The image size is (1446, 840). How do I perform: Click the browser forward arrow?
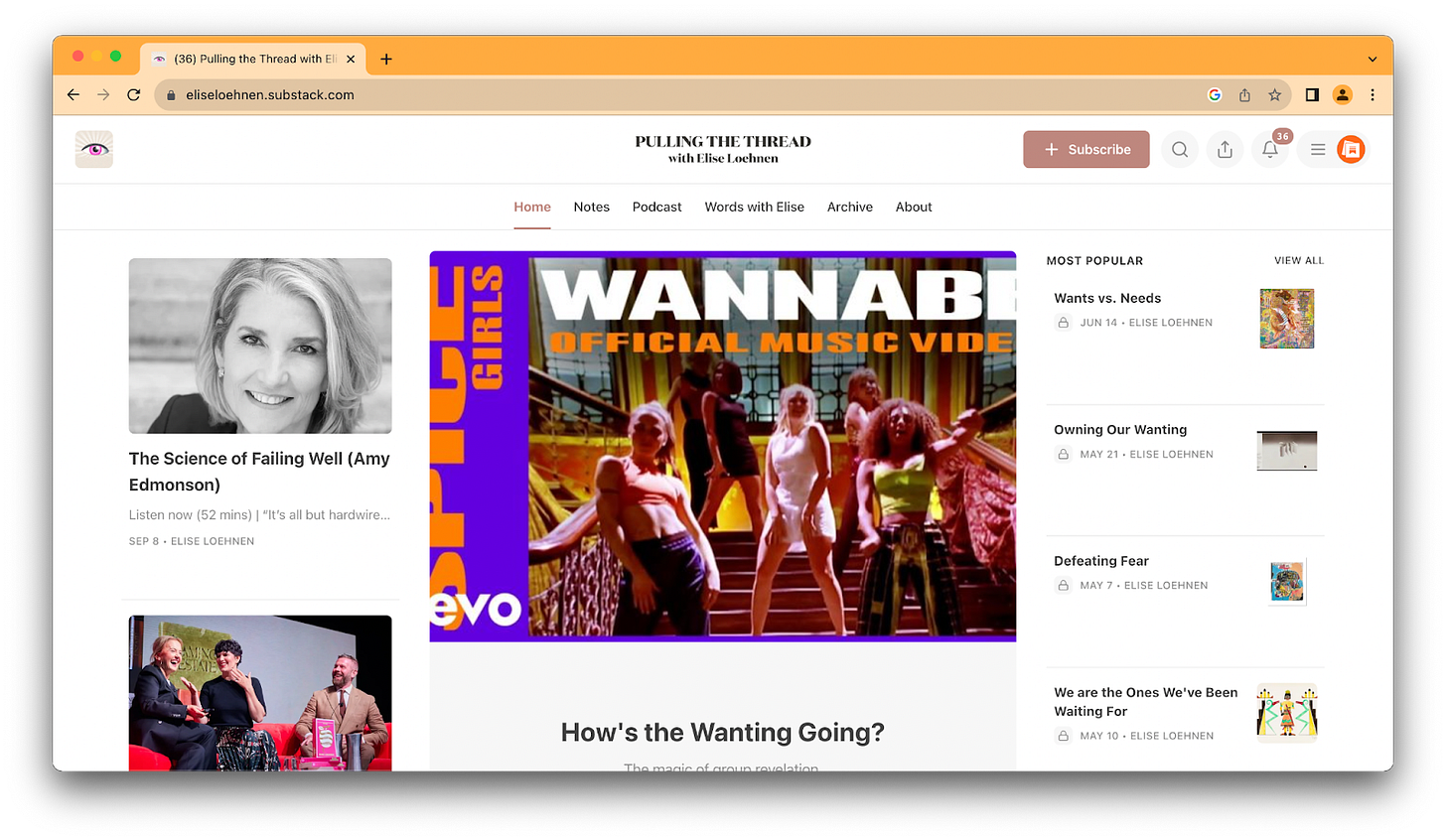point(103,94)
